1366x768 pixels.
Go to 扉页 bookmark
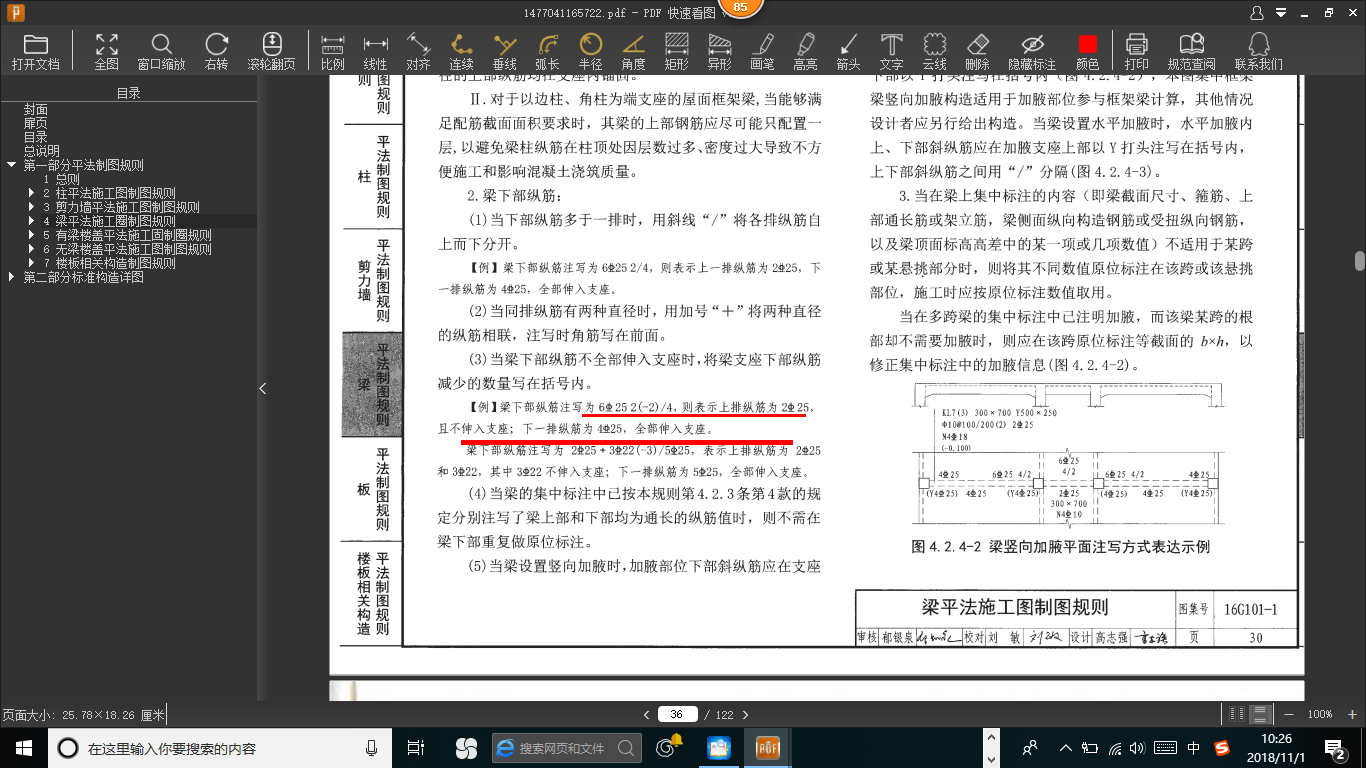(36, 123)
